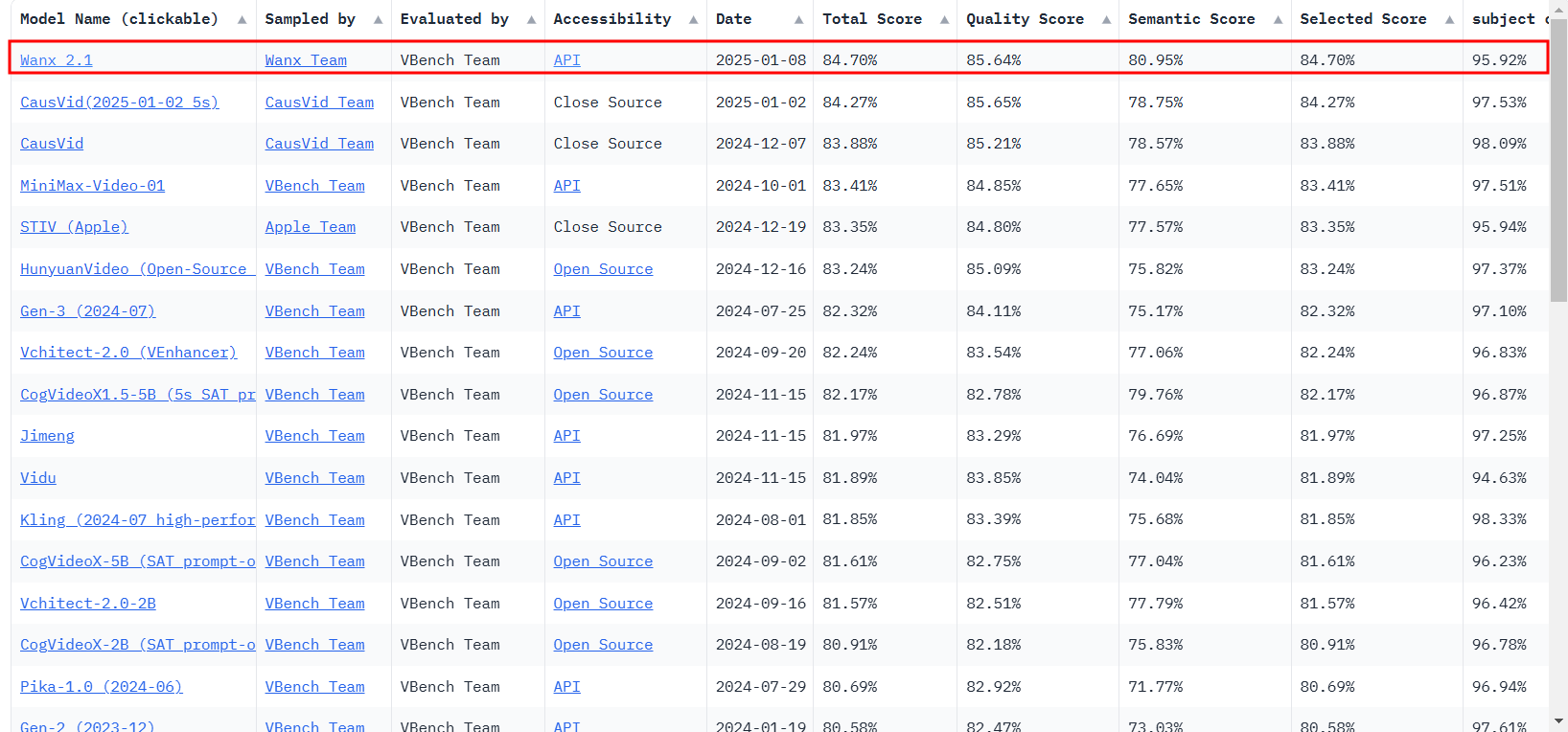The width and height of the screenshot is (1568, 732).
Task: Open CogVideoX-5B (SAT prompt-o model link
Action: click(x=137, y=561)
